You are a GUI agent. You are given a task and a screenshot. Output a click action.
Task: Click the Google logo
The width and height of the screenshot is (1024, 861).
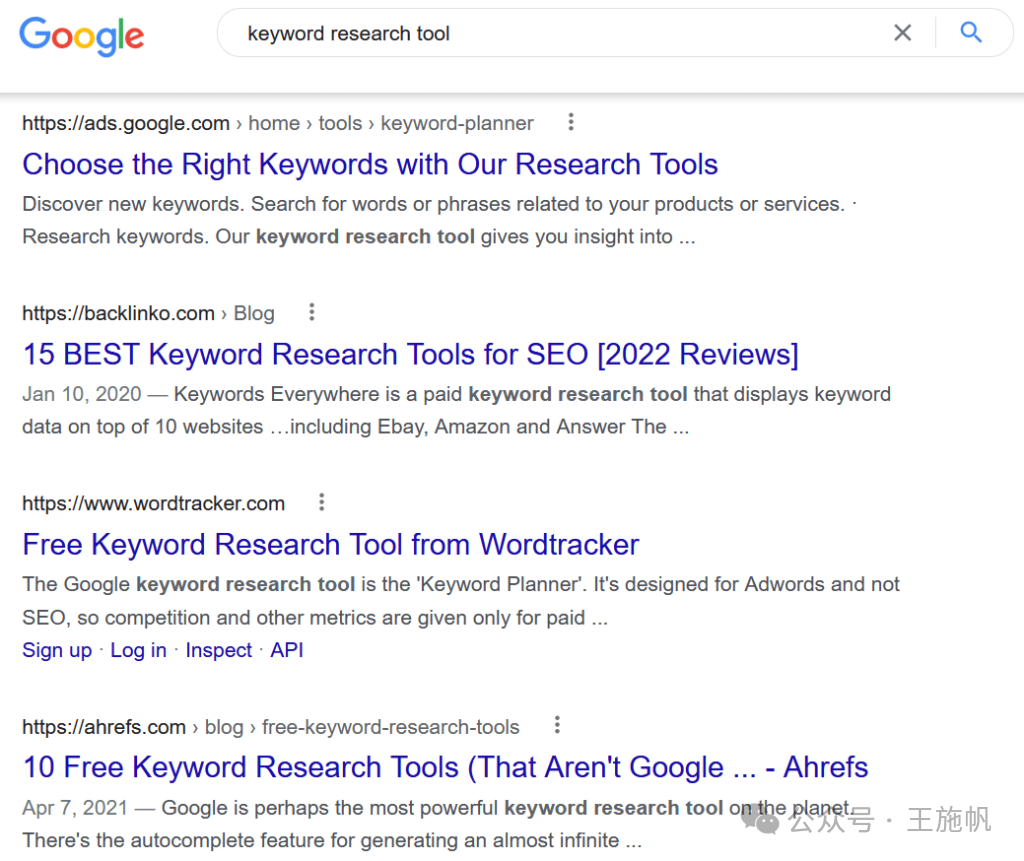(82, 36)
